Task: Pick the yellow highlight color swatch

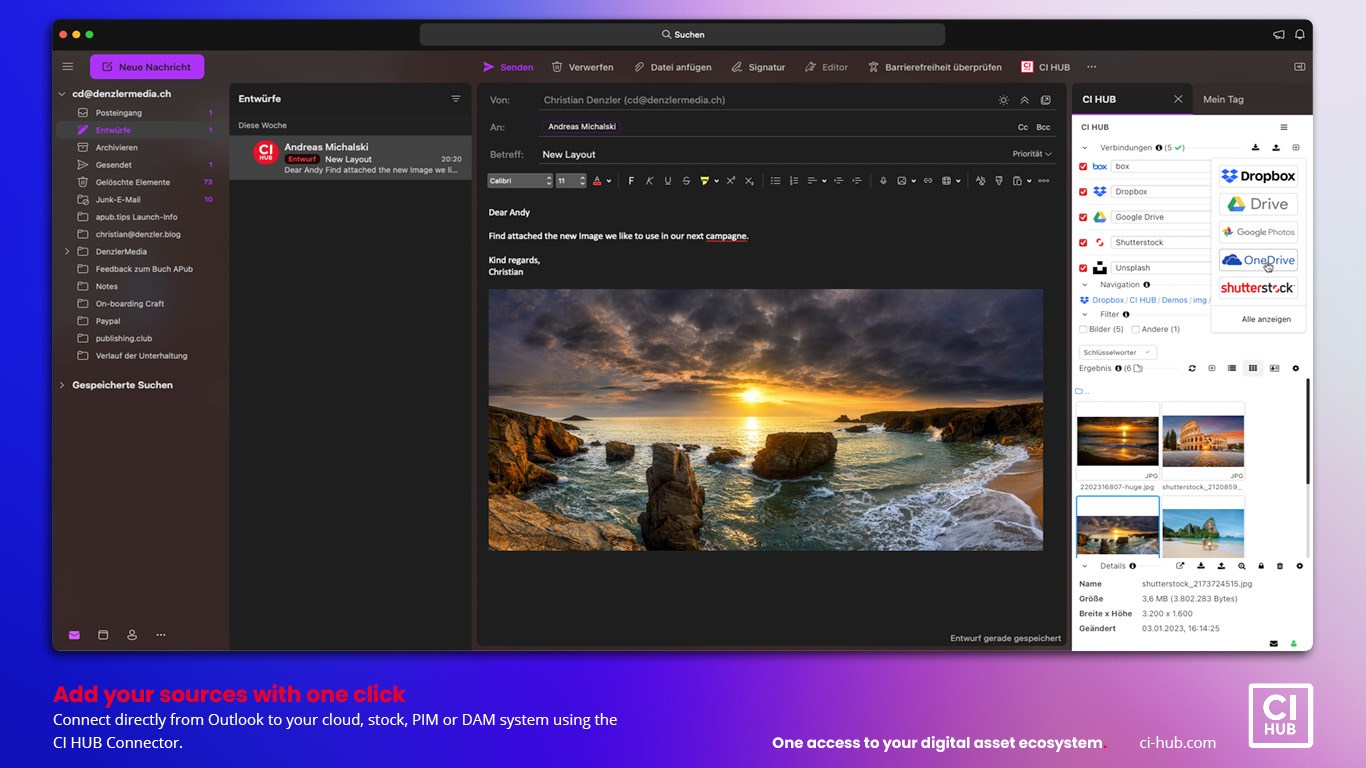Action: [705, 181]
